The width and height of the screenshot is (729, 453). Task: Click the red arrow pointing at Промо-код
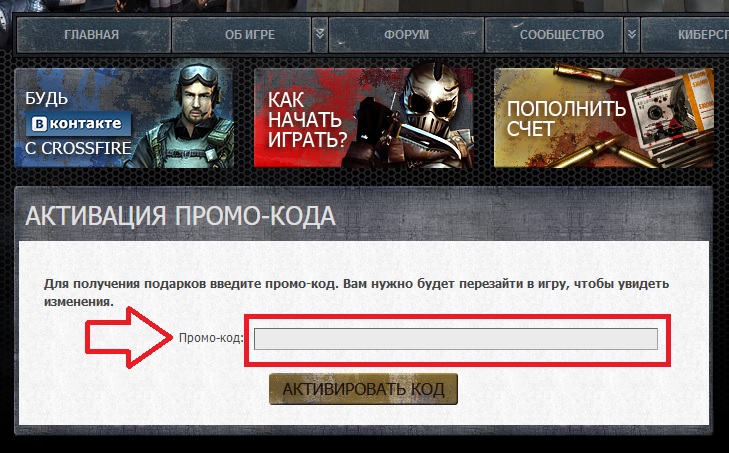coord(129,337)
